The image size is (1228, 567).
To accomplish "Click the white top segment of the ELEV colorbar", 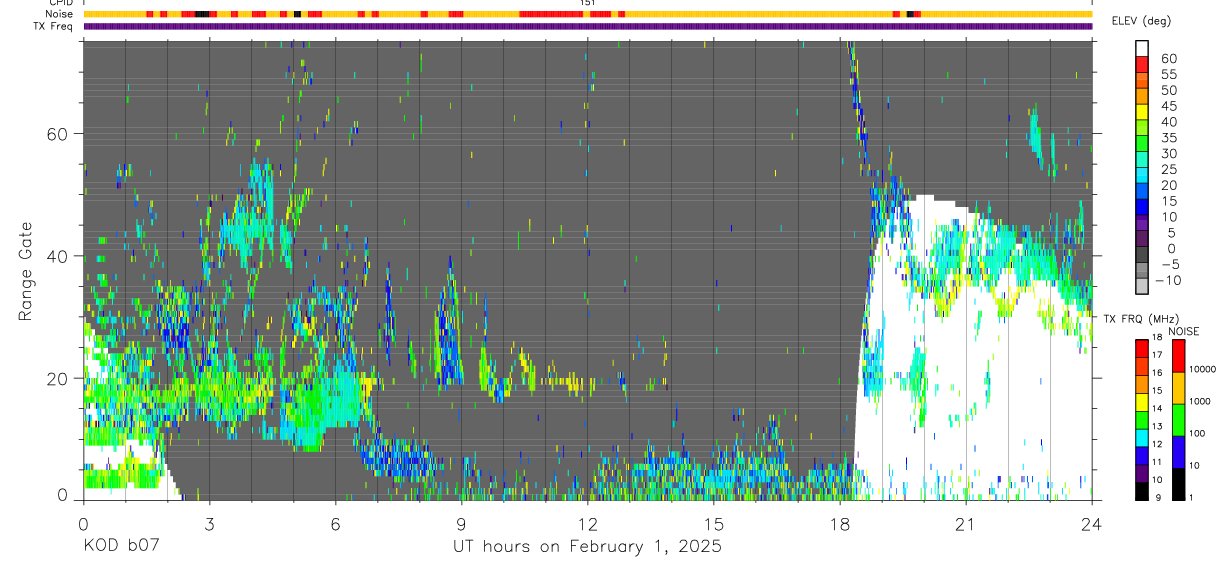I will [x=1142, y=47].
